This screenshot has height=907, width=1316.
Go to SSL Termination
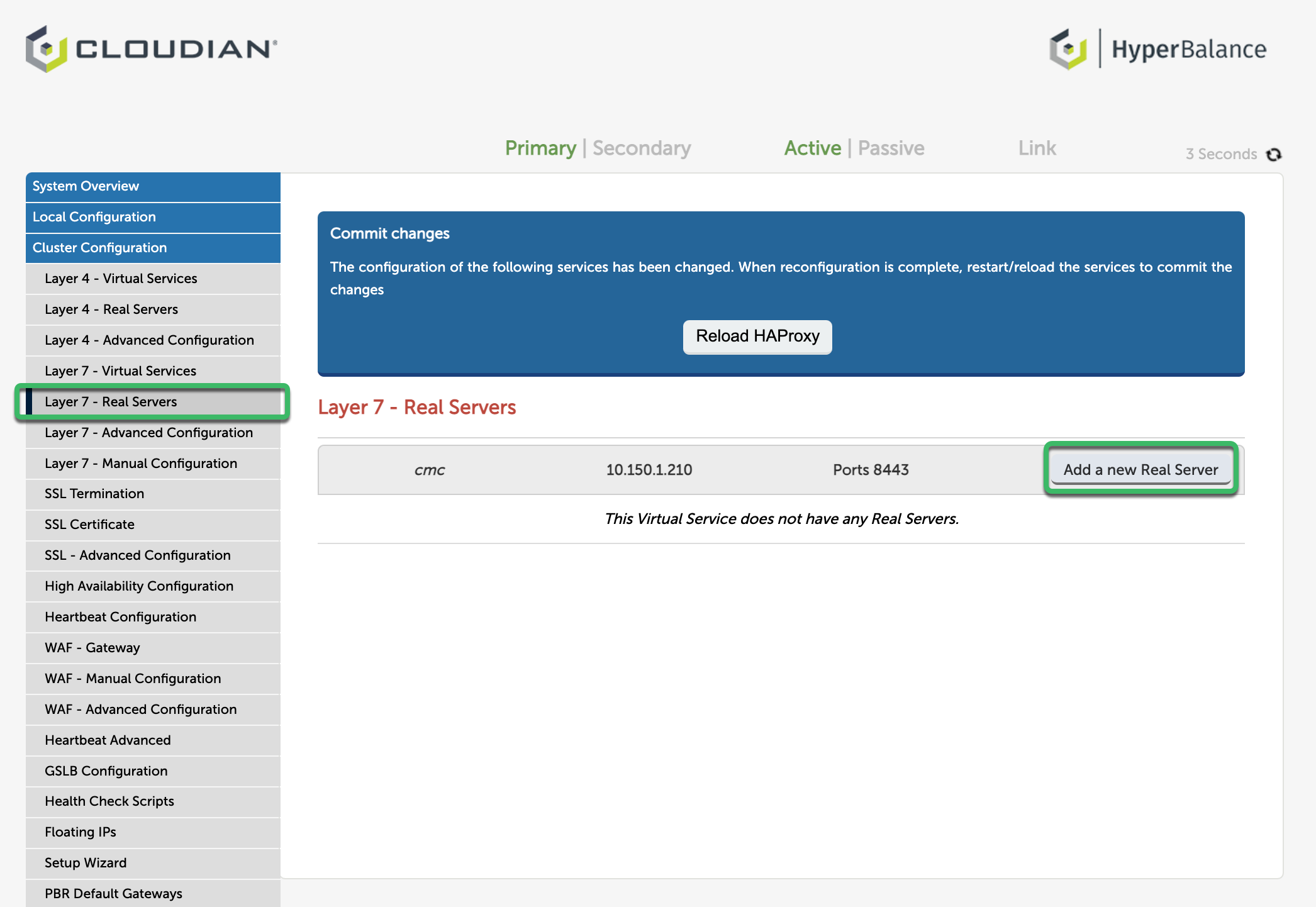click(x=153, y=494)
